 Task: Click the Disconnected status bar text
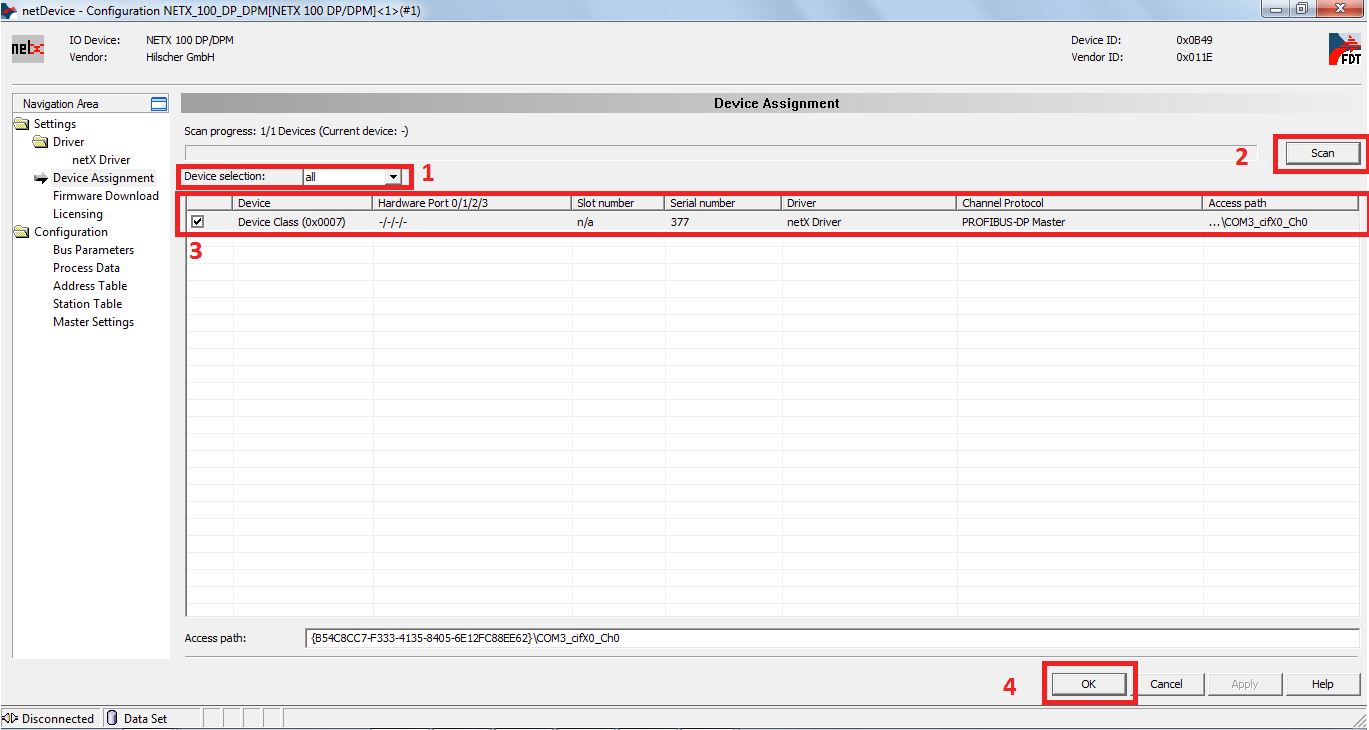[x=58, y=718]
